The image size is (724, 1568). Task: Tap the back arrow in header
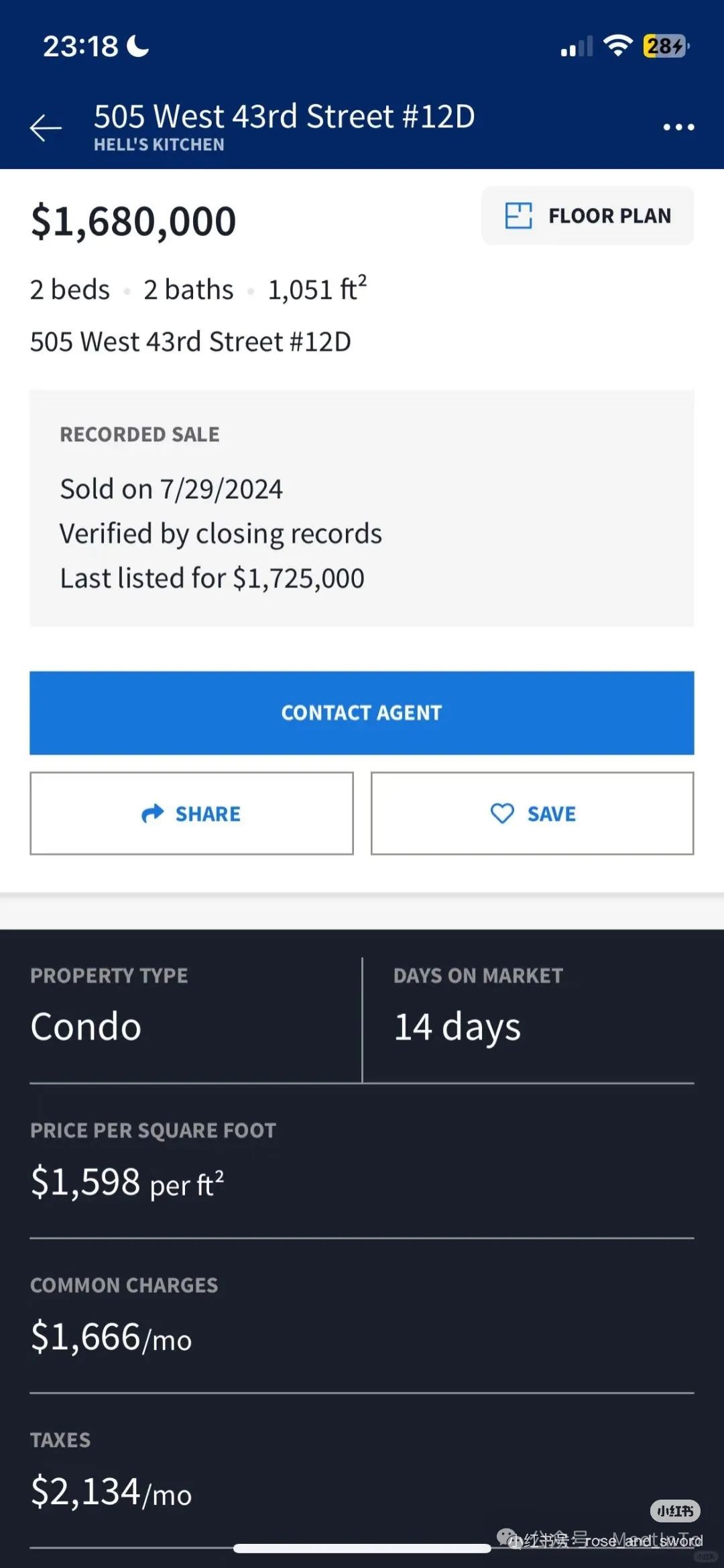(46, 127)
